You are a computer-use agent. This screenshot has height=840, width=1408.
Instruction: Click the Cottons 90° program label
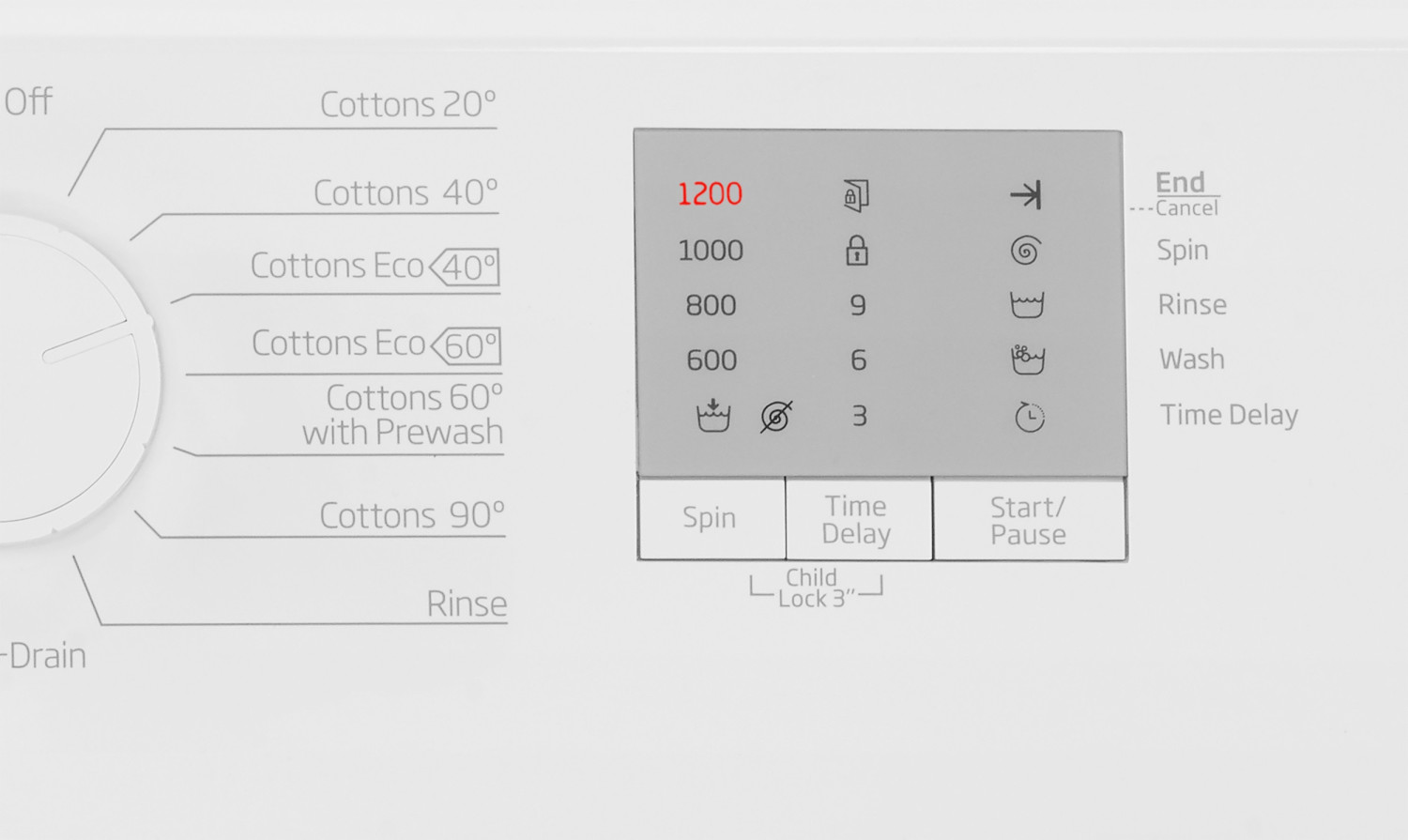coord(412,515)
